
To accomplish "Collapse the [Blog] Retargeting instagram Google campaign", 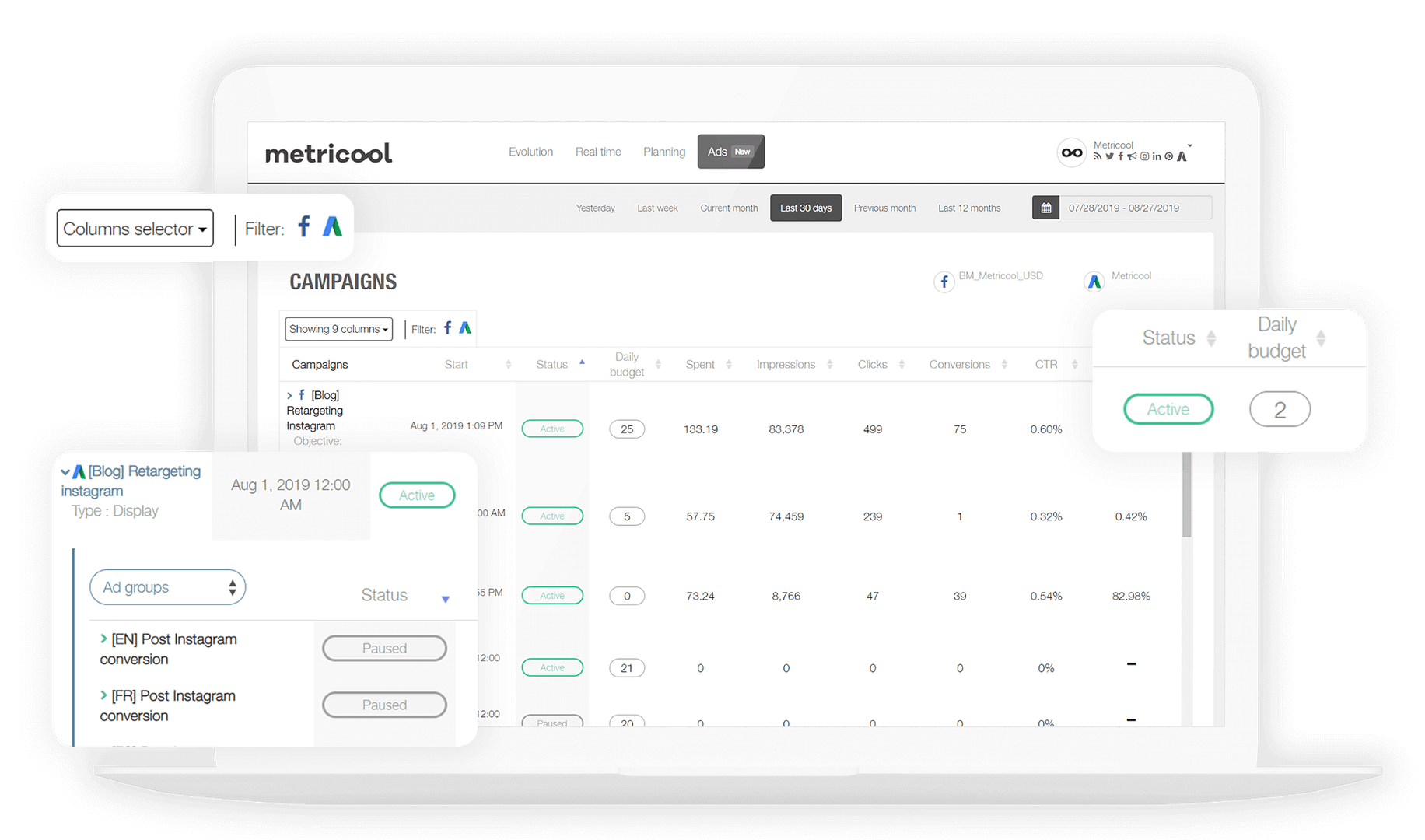I will (x=65, y=472).
